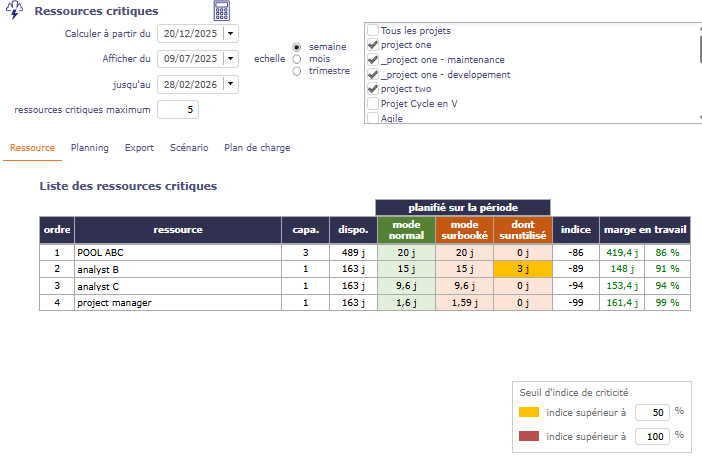Image resolution: width=702 pixels, height=468 pixels.
Task: Select the mois scale radio button
Action: pyautogui.click(x=297, y=59)
